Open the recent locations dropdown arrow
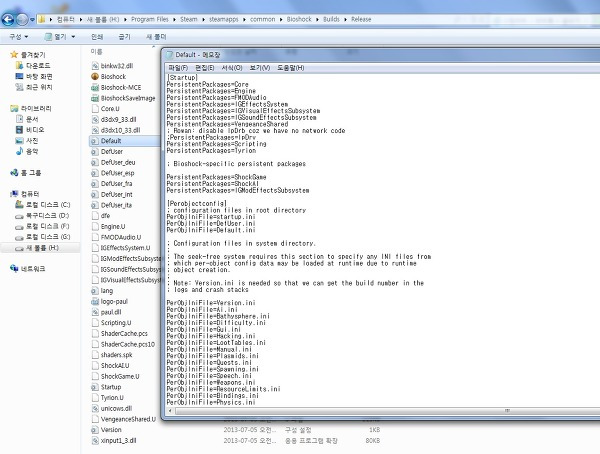This screenshot has height=454, width=600. coord(32,19)
